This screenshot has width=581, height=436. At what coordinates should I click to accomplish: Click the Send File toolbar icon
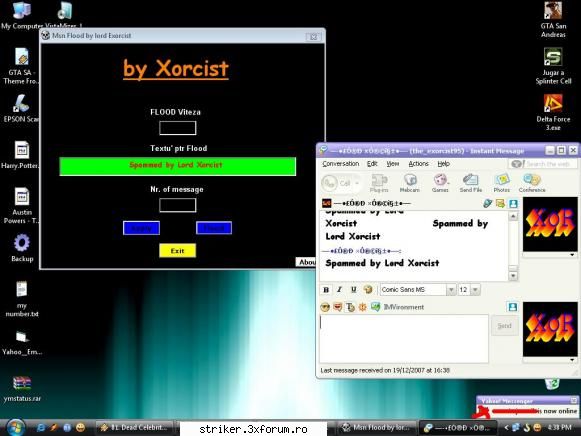pos(471,183)
